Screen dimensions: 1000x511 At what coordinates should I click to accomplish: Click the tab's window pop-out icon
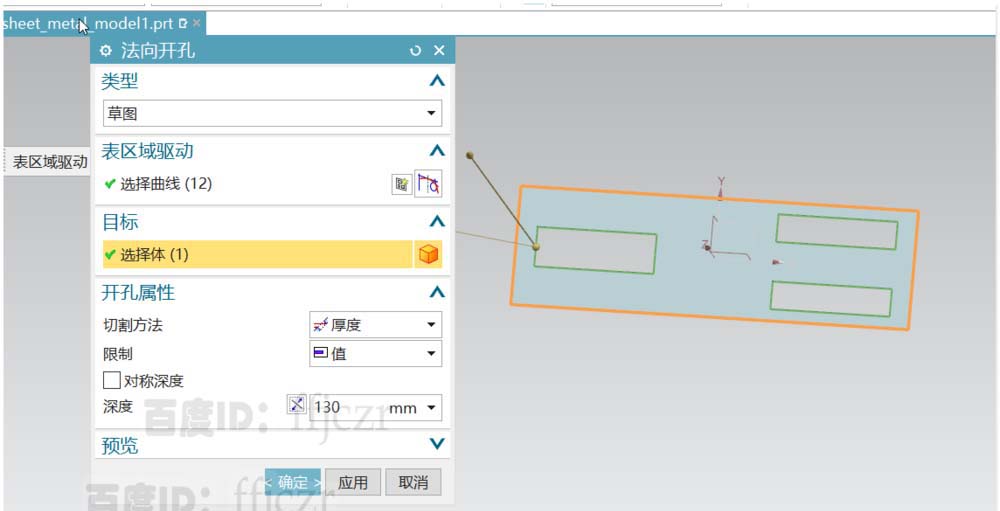pos(184,24)
